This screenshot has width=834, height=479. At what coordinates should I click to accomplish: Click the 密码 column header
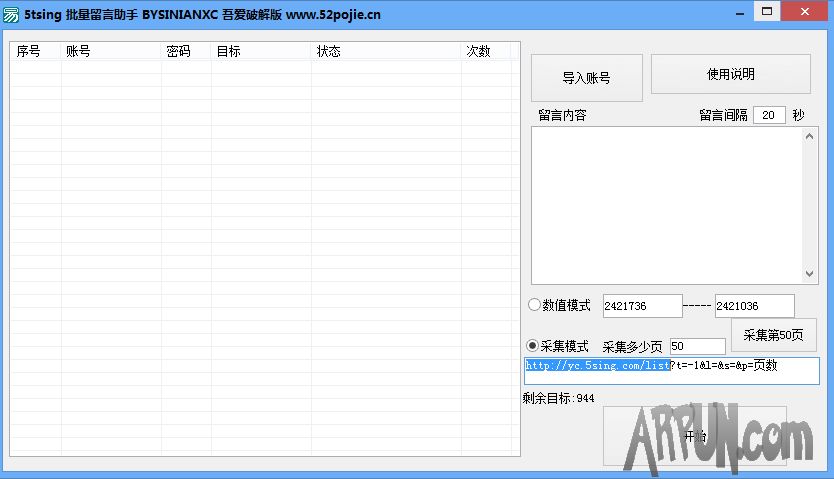click(186, 51)
